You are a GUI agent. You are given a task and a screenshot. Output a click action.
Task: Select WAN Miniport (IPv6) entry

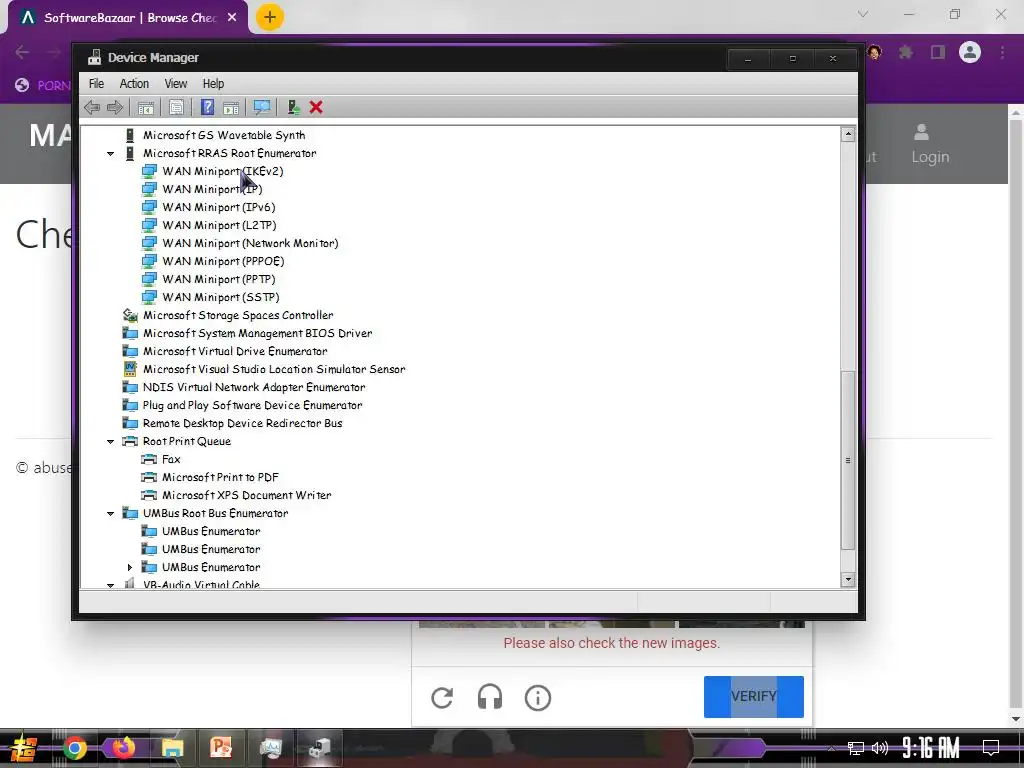219,207
